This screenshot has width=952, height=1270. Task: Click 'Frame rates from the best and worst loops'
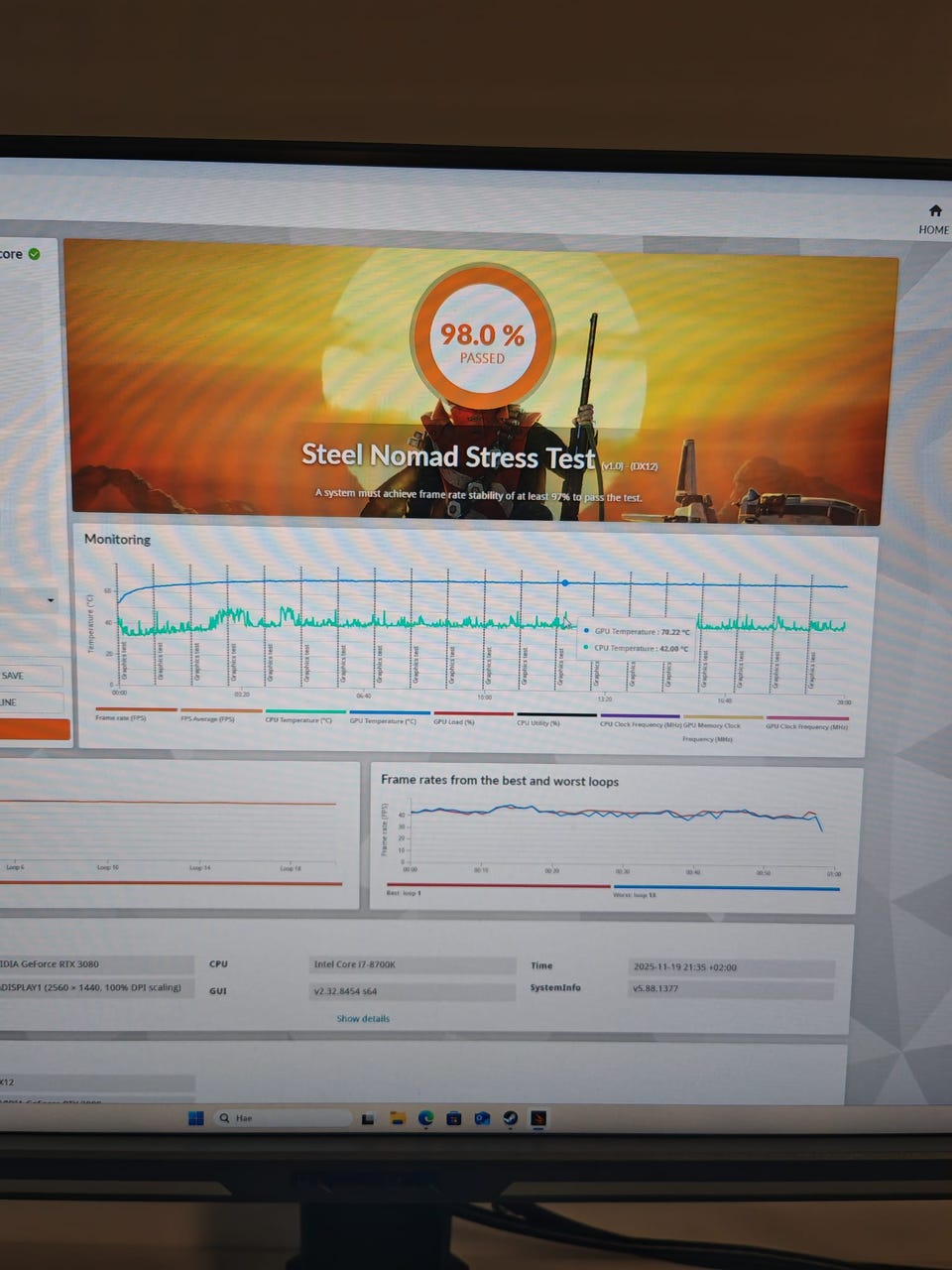[500, 781]
